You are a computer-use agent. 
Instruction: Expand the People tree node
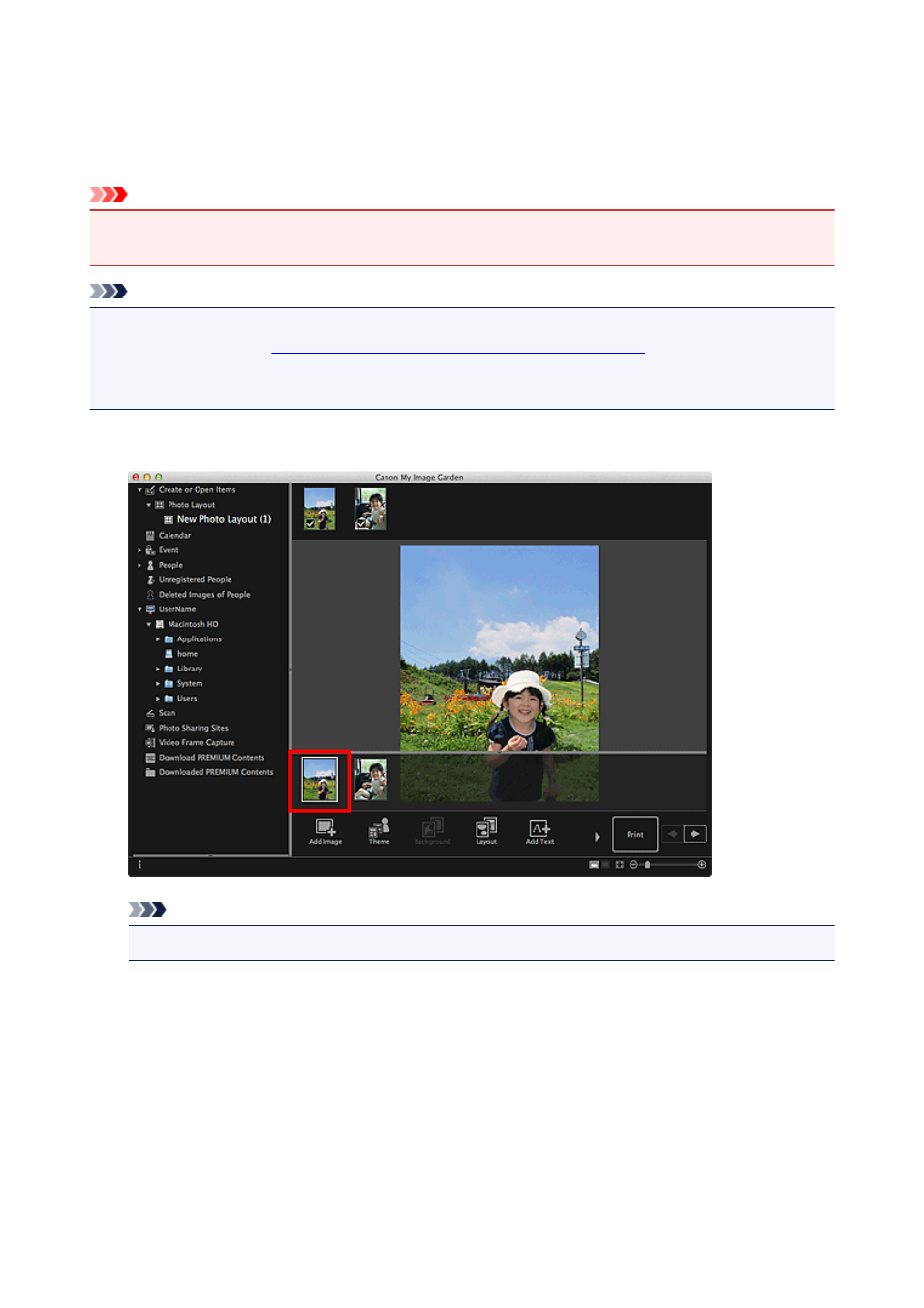(139, 565)
